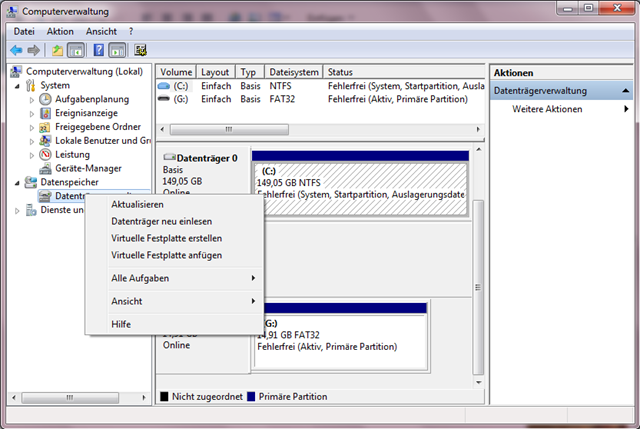The width and height of the screenshot is (640, 429).
Task: Open Ereignisanzeige tree node
Action: [86, 113]
